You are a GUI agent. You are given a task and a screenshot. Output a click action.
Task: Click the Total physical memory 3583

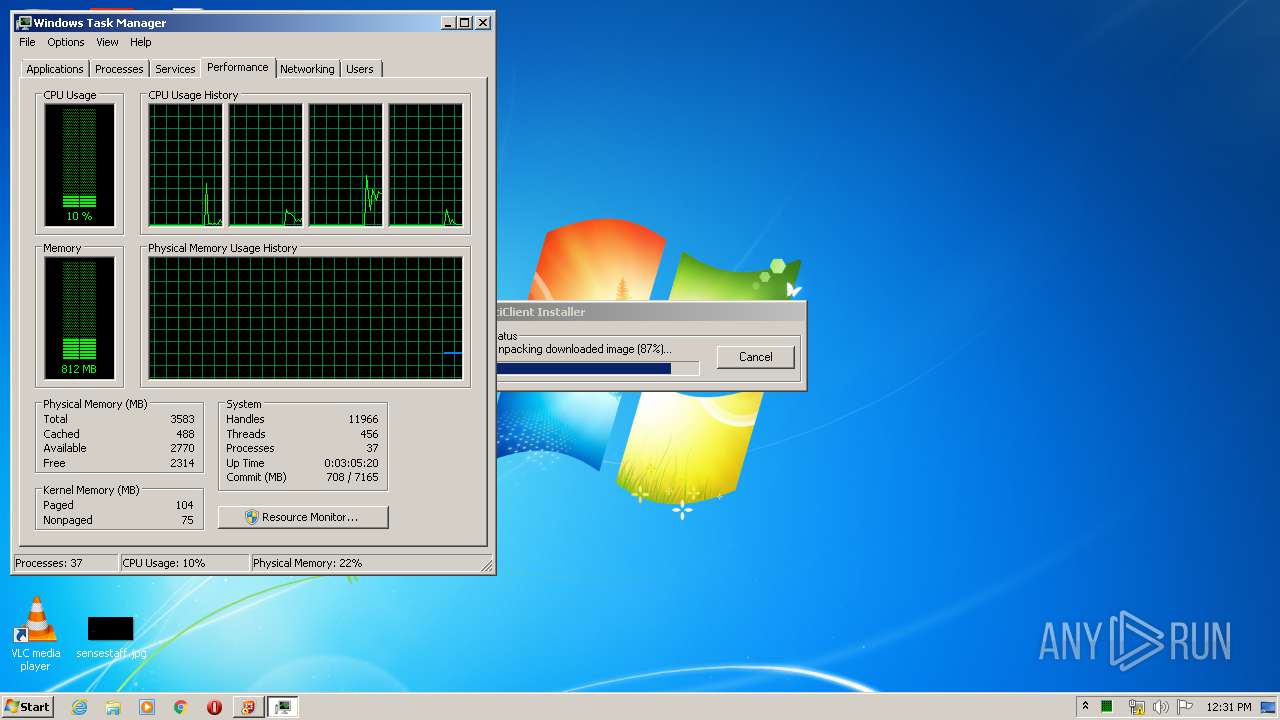tap(182, 419)
